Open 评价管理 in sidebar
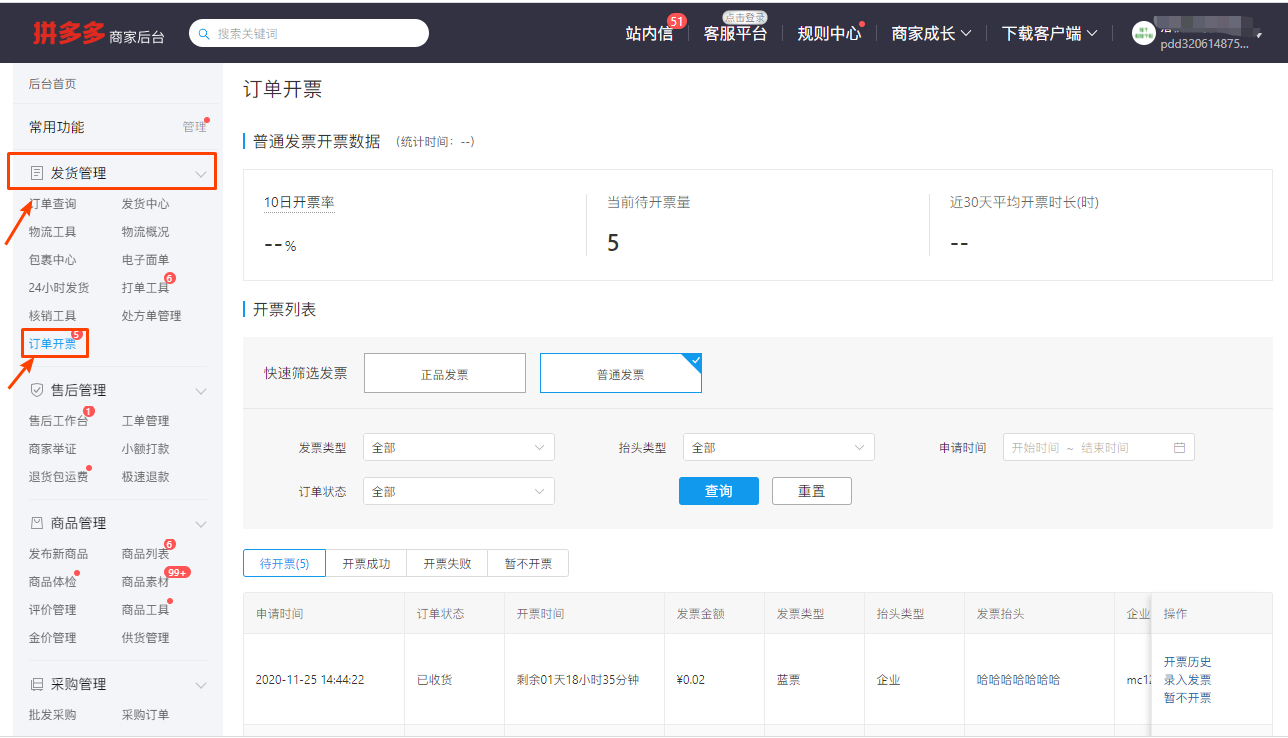This screenshot has height=738, width=1288. (x=52, y=610)
